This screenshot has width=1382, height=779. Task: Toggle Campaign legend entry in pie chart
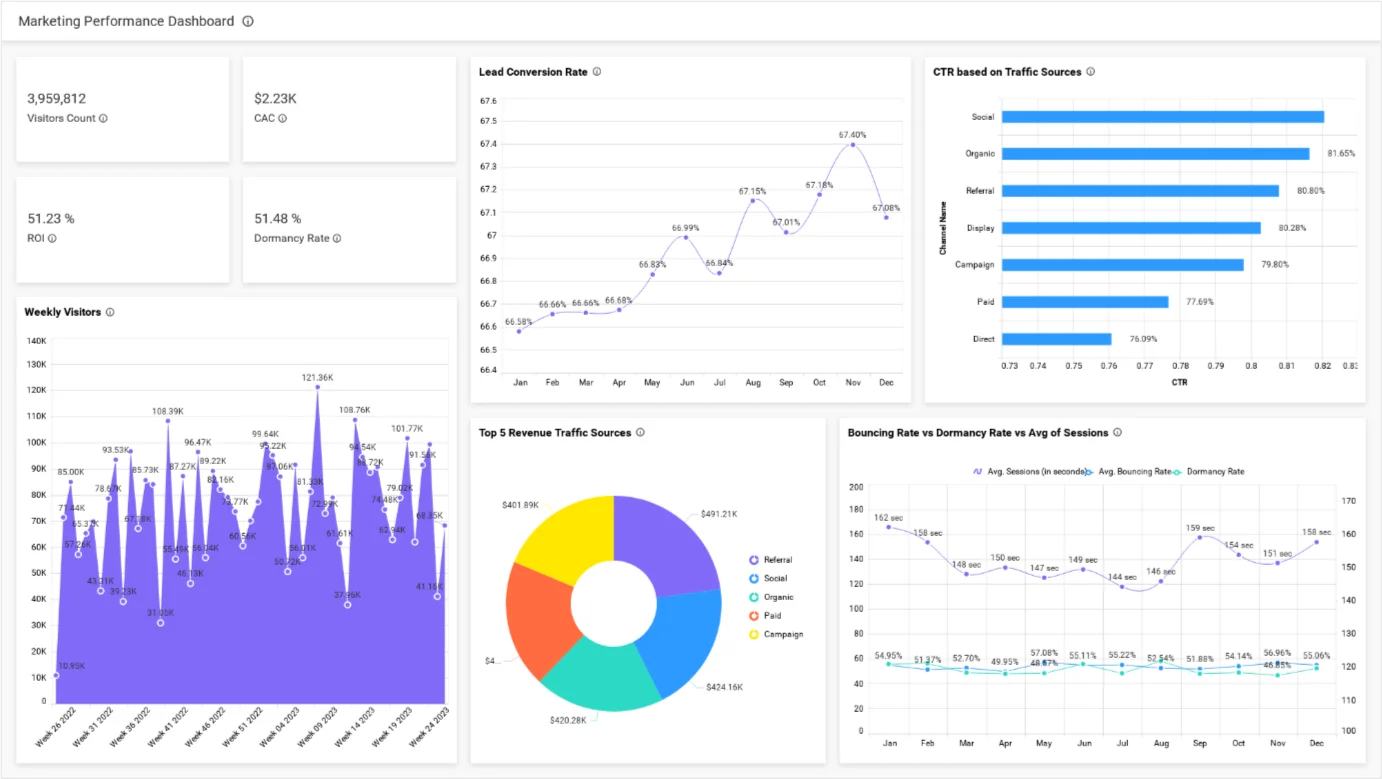coord(775,634)
